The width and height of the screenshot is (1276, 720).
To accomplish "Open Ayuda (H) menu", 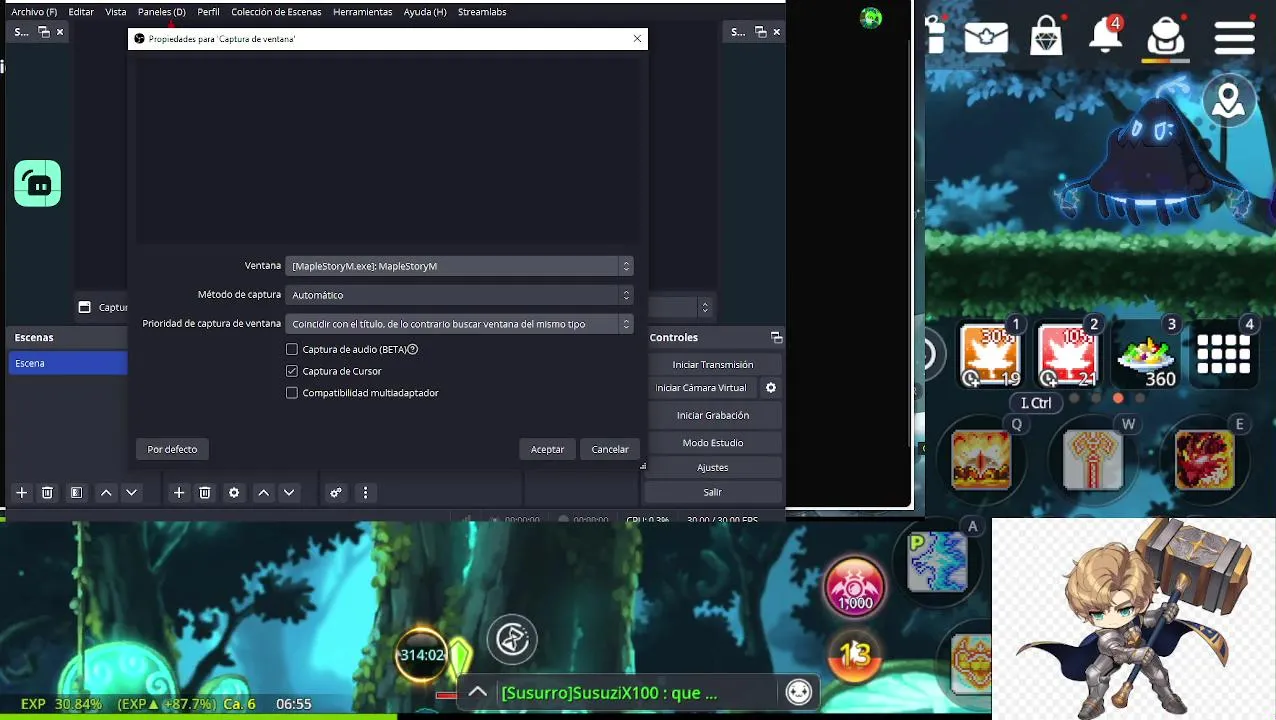I will click(x=425, y=12).
